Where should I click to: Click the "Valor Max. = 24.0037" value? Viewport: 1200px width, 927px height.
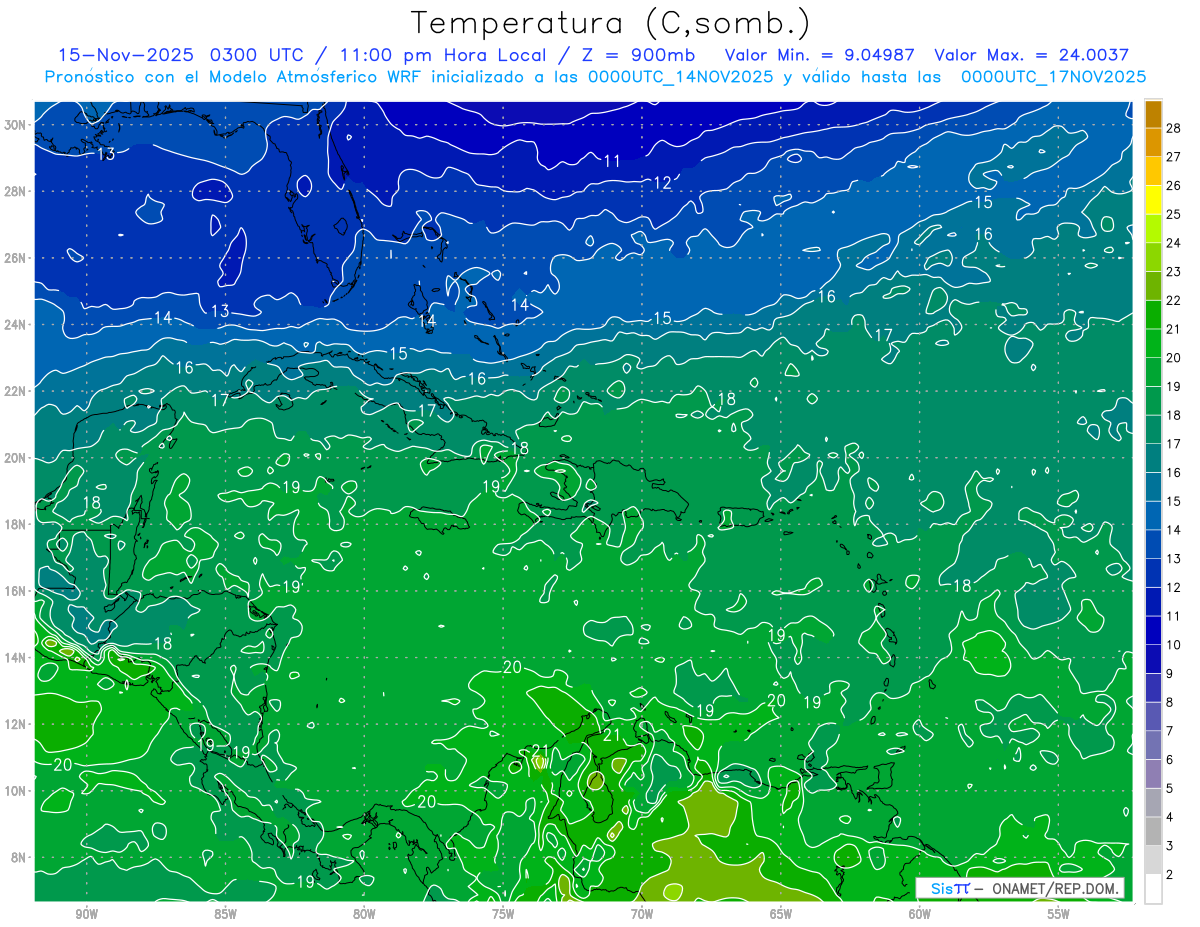[x=1031, y=55]
